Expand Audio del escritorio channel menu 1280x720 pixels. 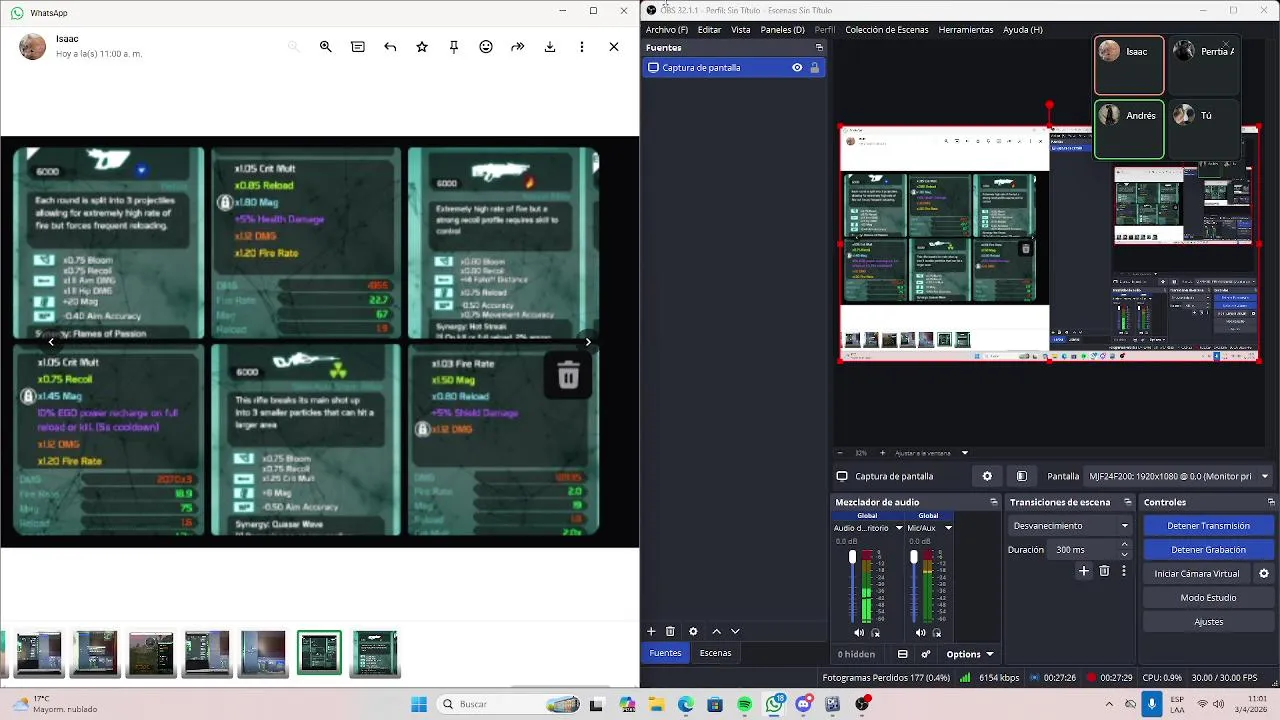(899, 528)
